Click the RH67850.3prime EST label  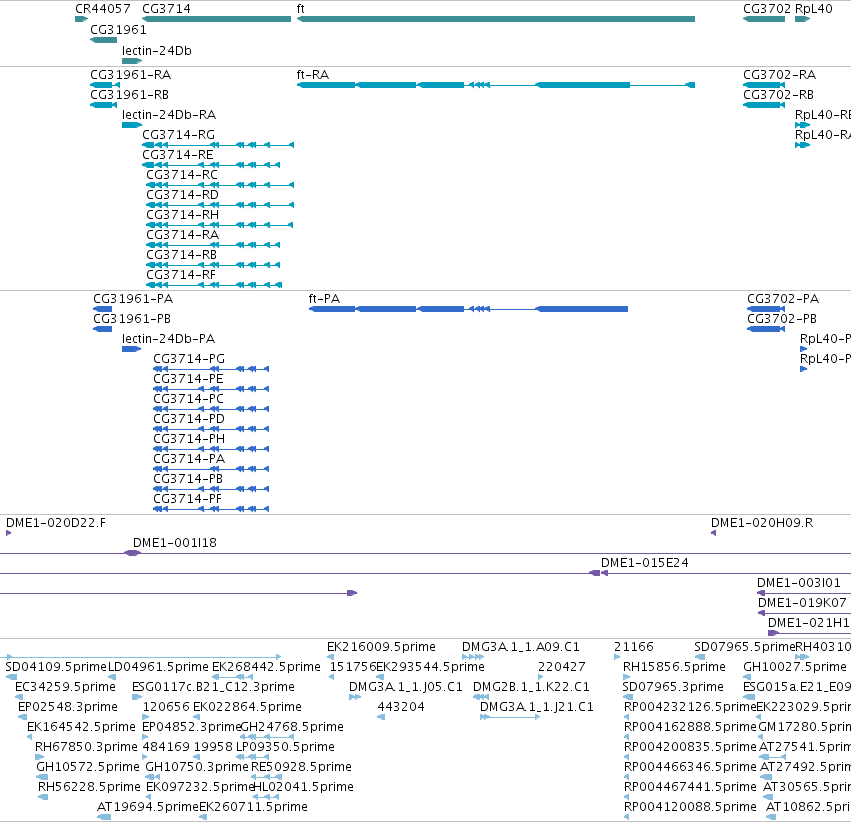tap(86, 747)
